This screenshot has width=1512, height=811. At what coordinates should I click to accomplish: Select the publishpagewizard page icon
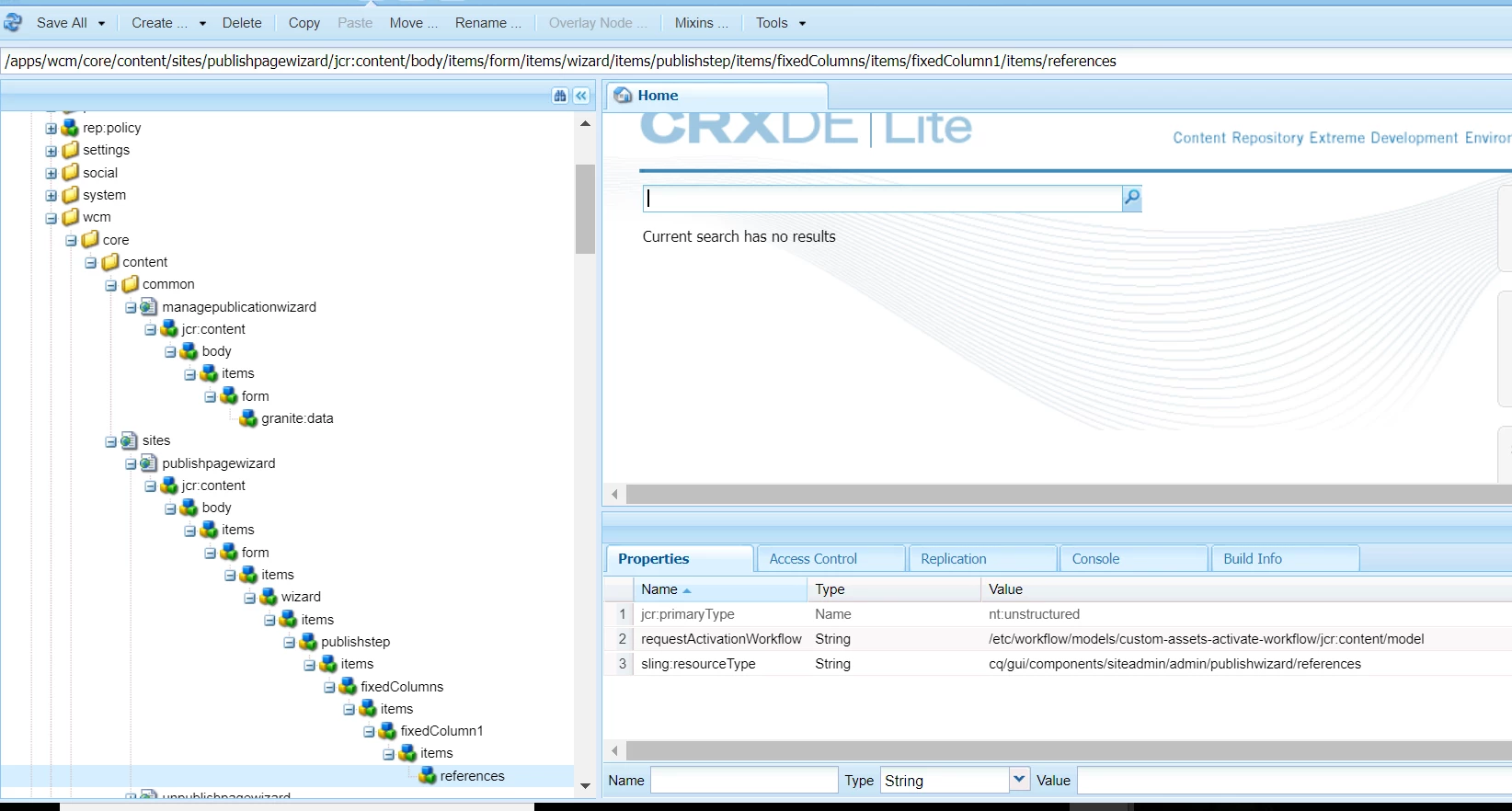click(149, 463)
